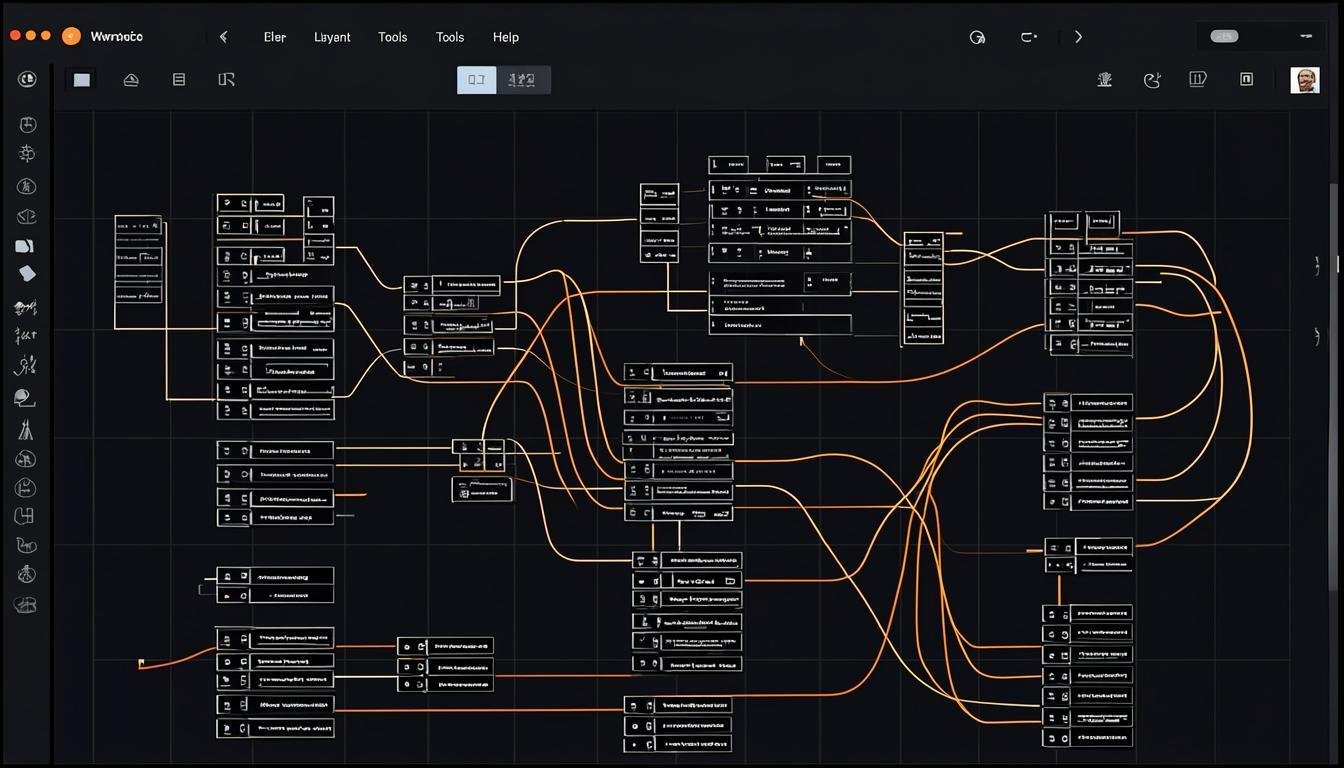Viewport: 1344px width, 768px height.
Task: Click the UR-shaped crop toolbar icon
Action: [x=227, y=80]
